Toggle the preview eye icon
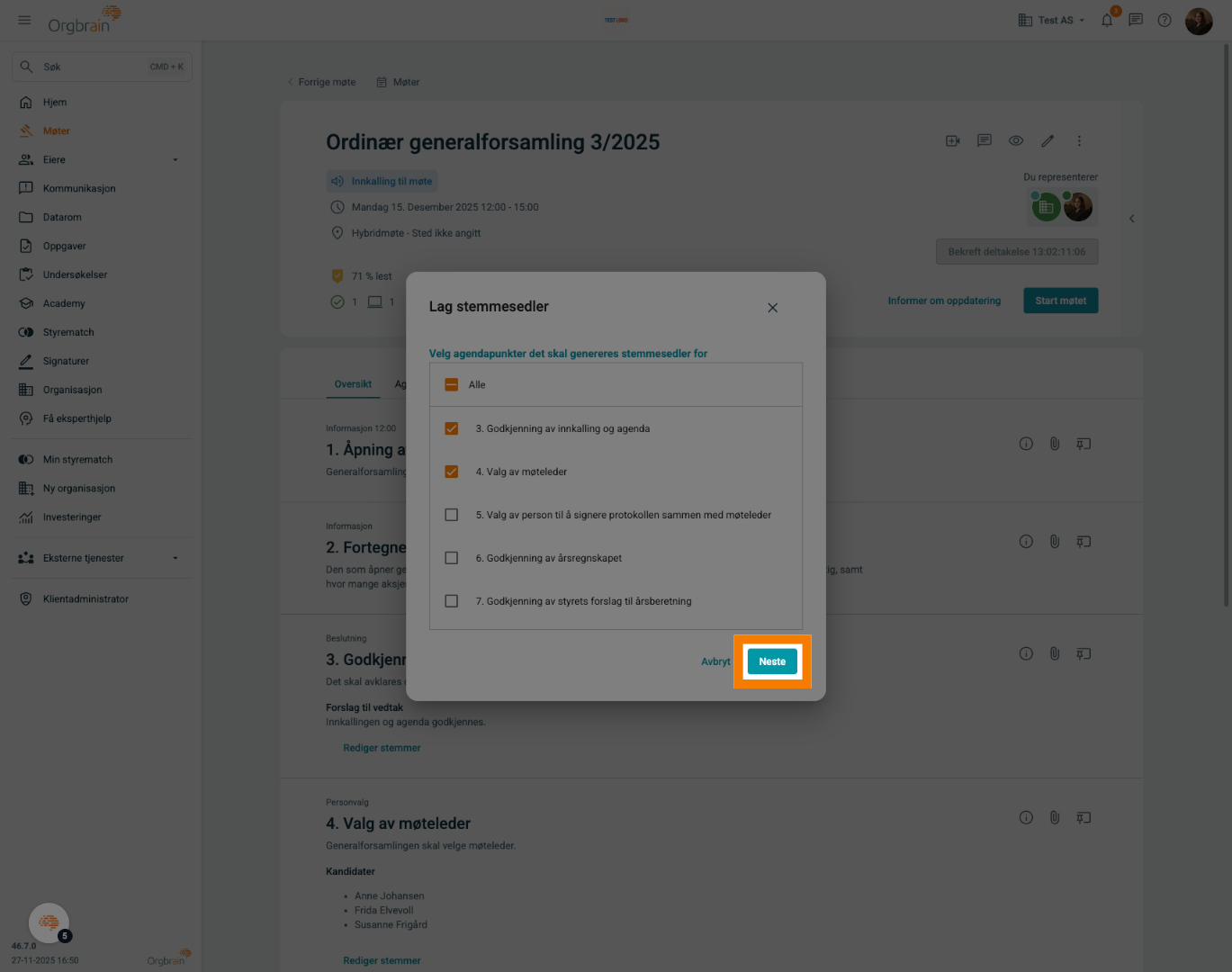 [x=1016, y=140]
